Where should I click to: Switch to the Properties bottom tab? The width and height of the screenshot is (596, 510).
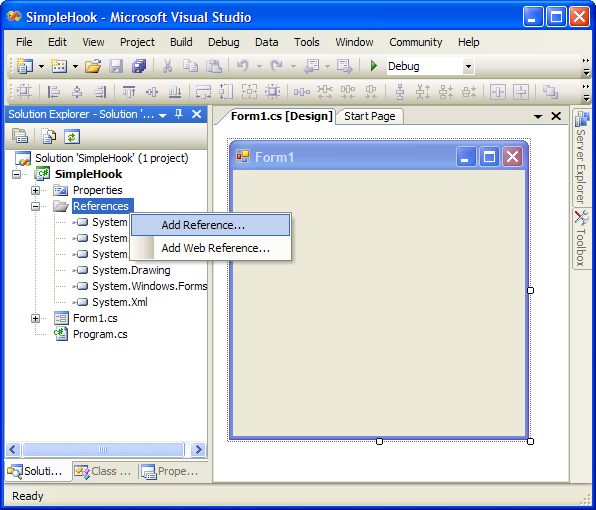[x=170, y=471]
